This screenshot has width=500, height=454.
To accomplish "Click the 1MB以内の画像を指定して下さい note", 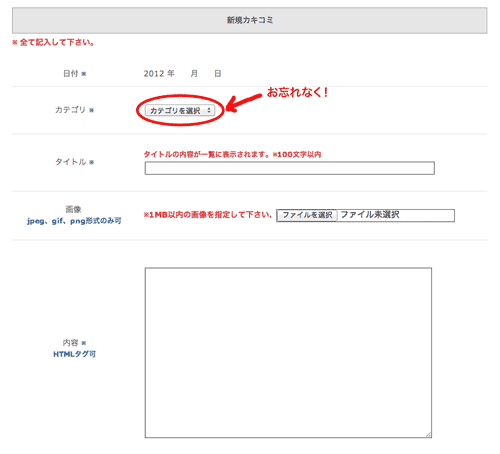I will coord(208,215).
